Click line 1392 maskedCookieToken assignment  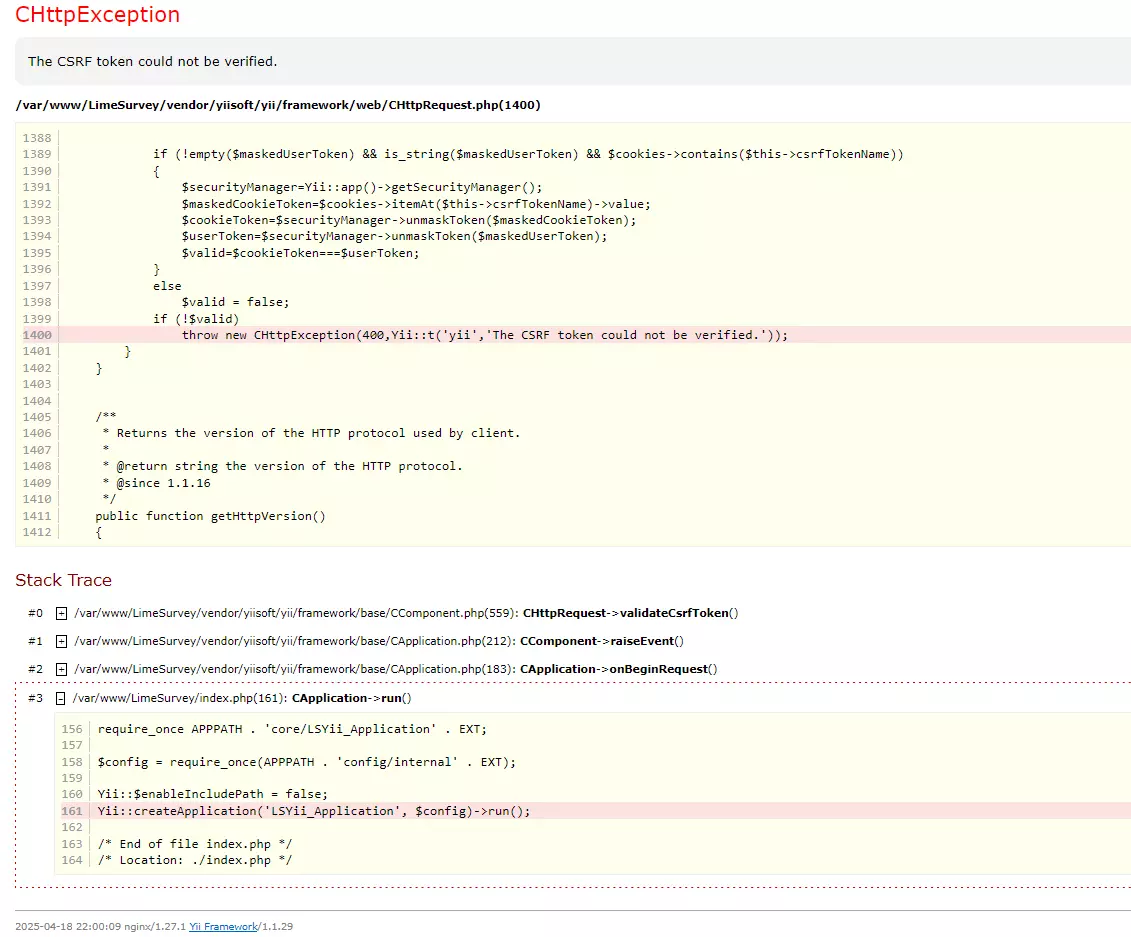[416, 204]
